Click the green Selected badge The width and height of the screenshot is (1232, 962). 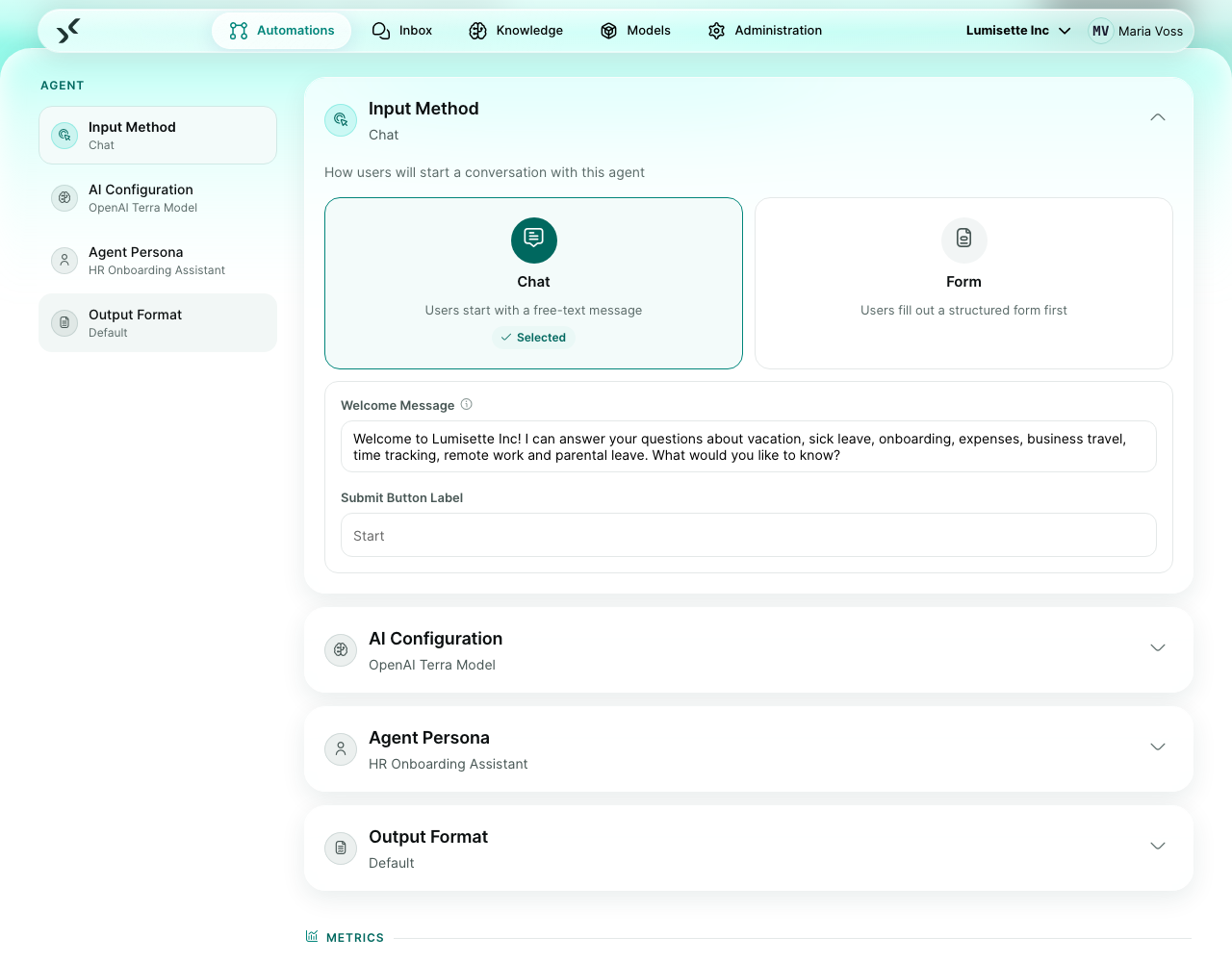click(533, 338)
